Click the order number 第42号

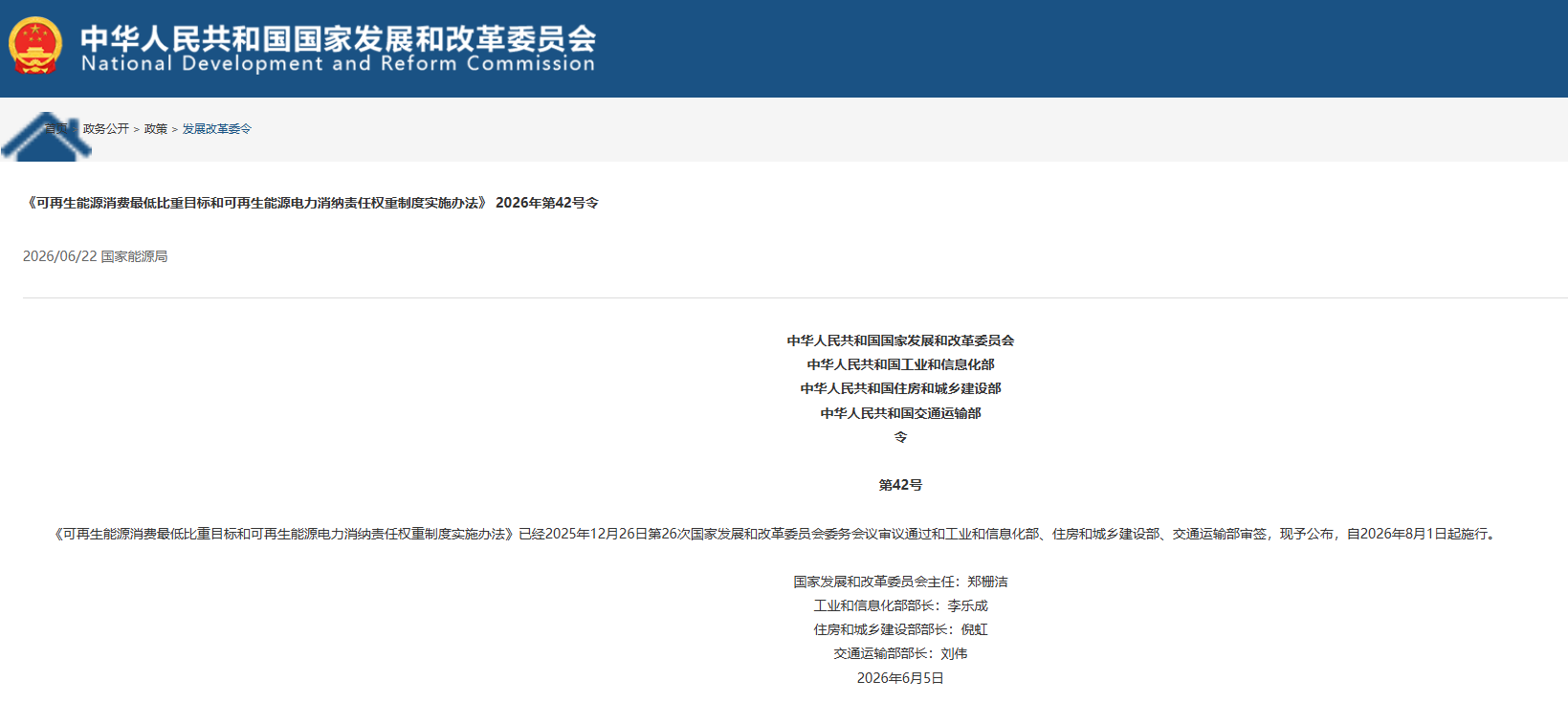point(900,485)
